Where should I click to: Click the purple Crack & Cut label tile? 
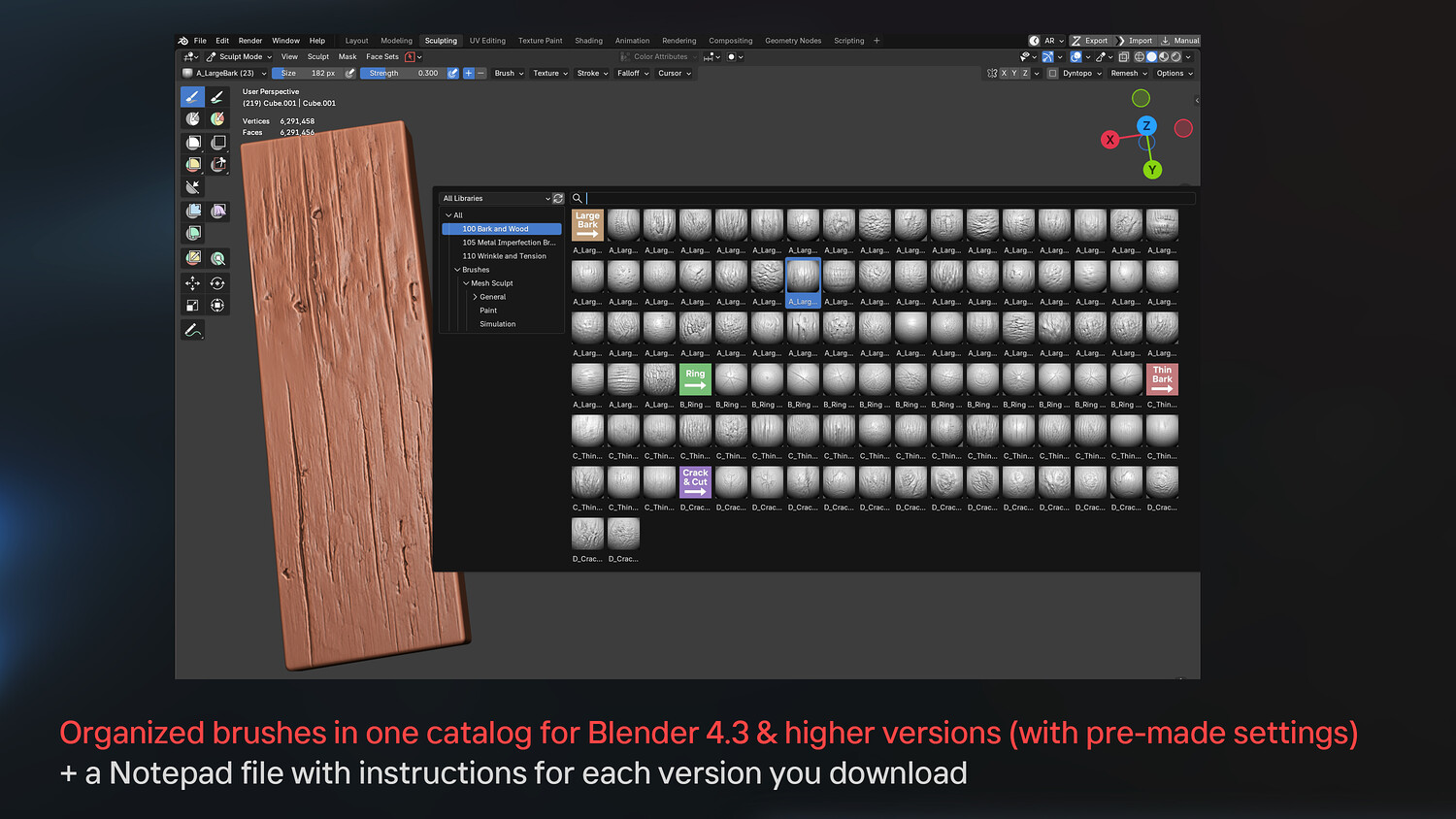click(695, 481)
